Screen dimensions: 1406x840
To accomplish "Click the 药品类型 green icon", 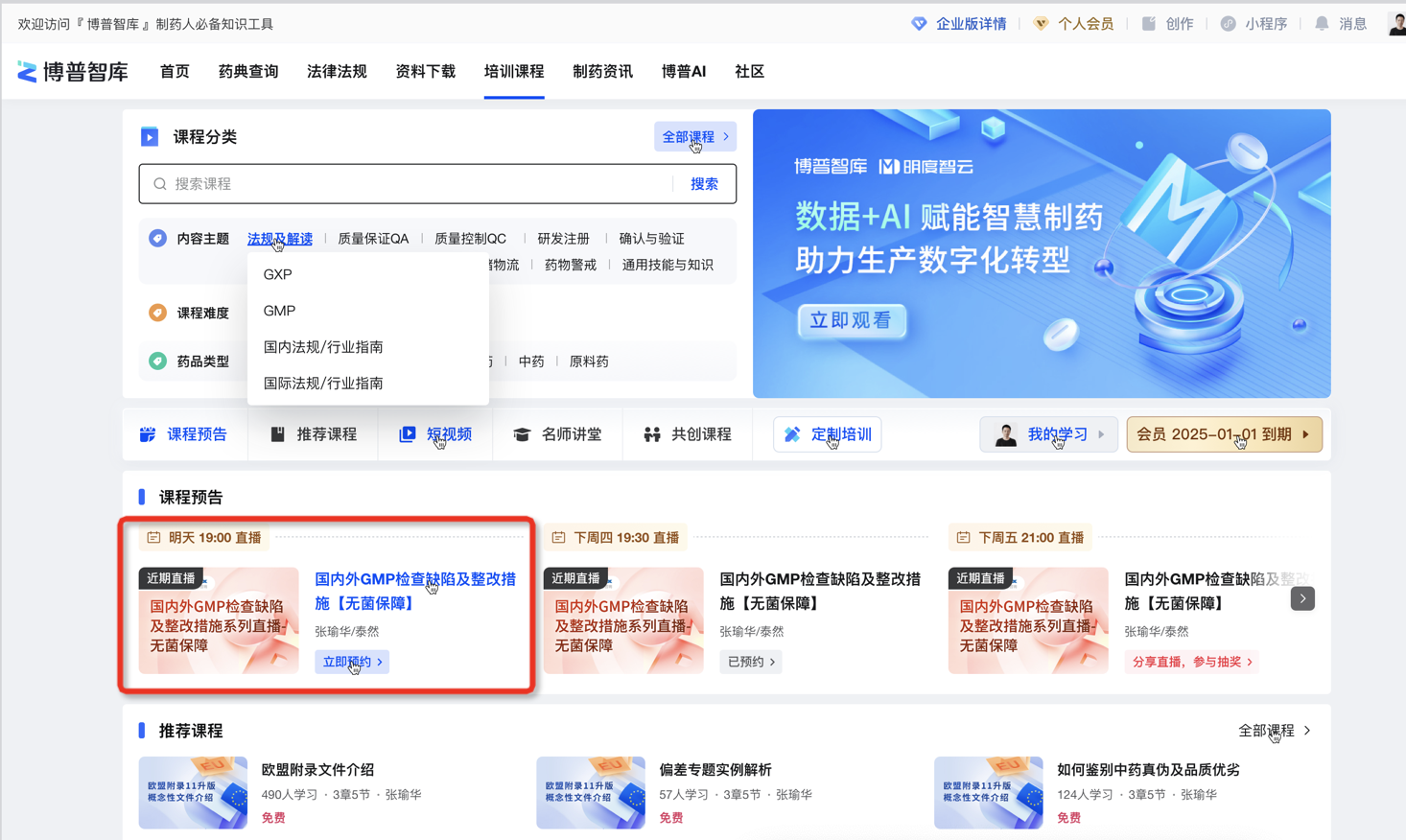I will click(157, 361).
